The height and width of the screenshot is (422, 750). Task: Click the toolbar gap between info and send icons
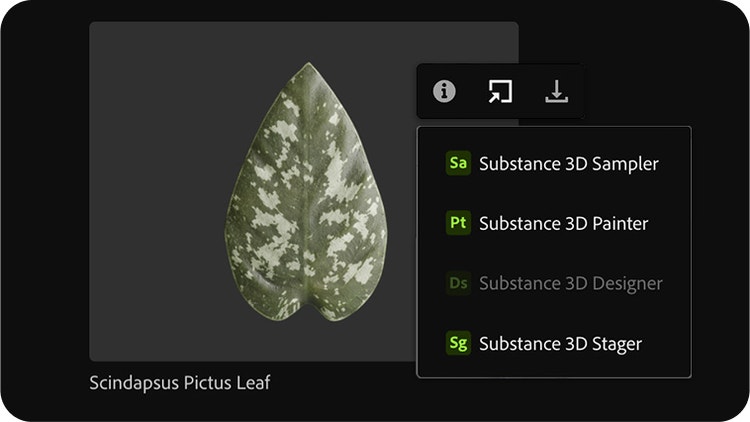pos(471,92)
